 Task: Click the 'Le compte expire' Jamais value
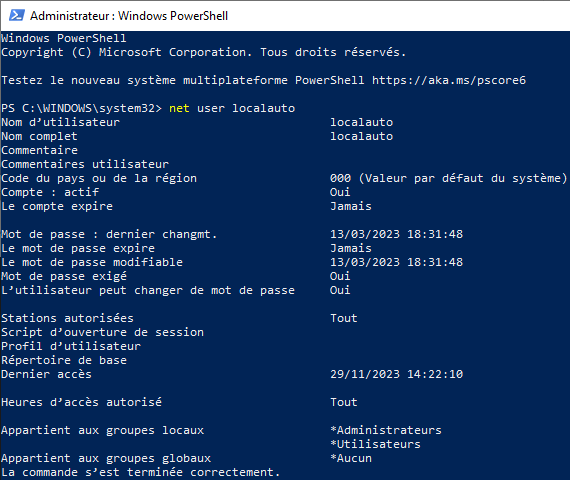click(x=351, y=206)
